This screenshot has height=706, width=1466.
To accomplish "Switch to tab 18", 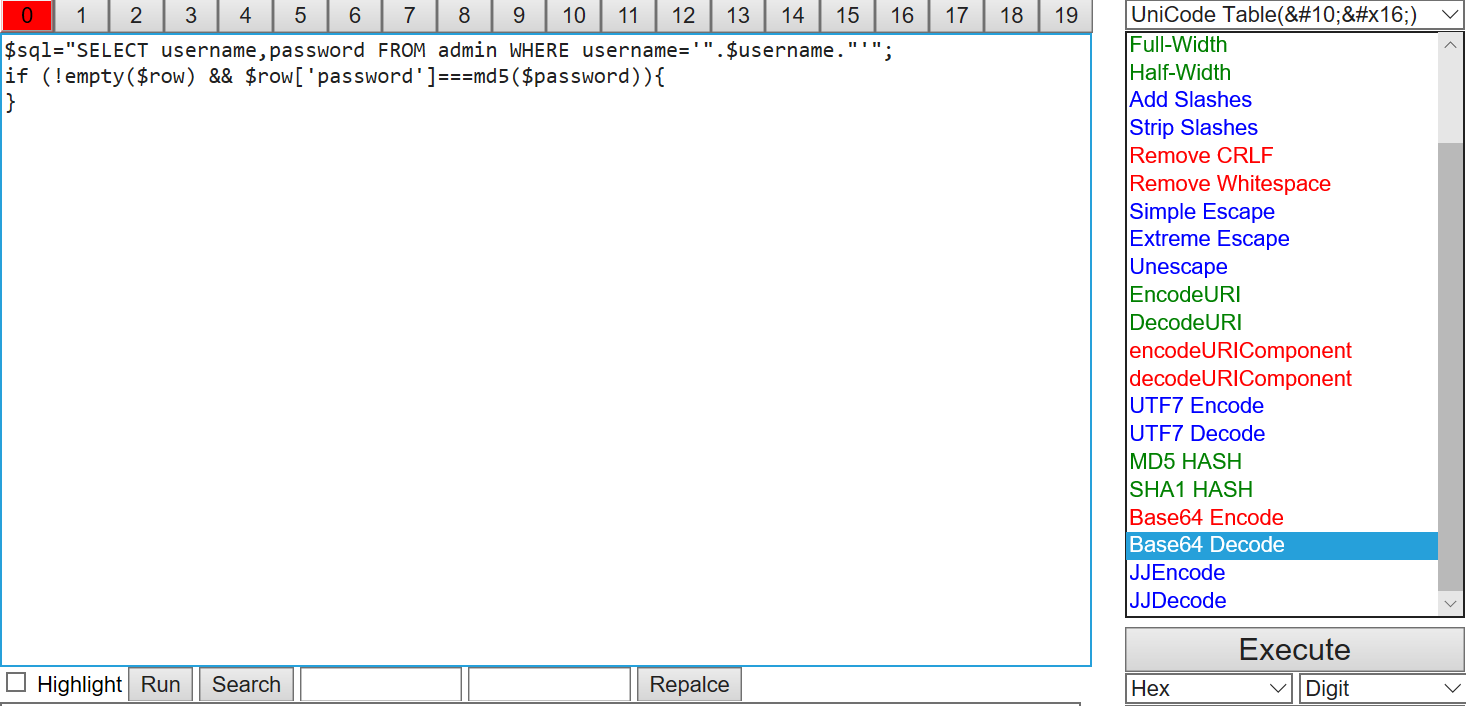I will [x=1011, y=15].
